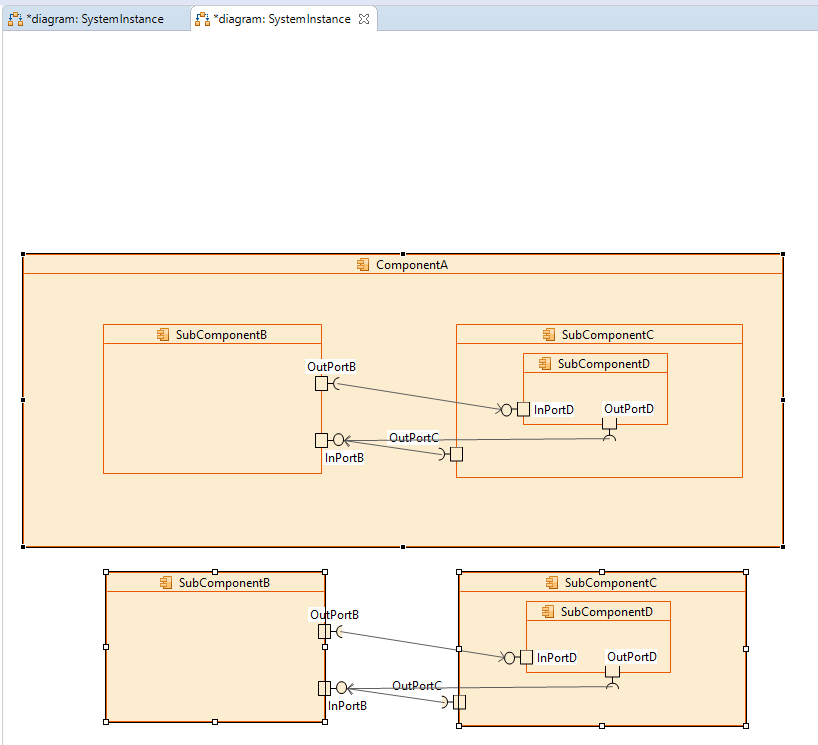Close the active SystemInstance diagram tab
This screenshot has width=818, height=745.
364,19
